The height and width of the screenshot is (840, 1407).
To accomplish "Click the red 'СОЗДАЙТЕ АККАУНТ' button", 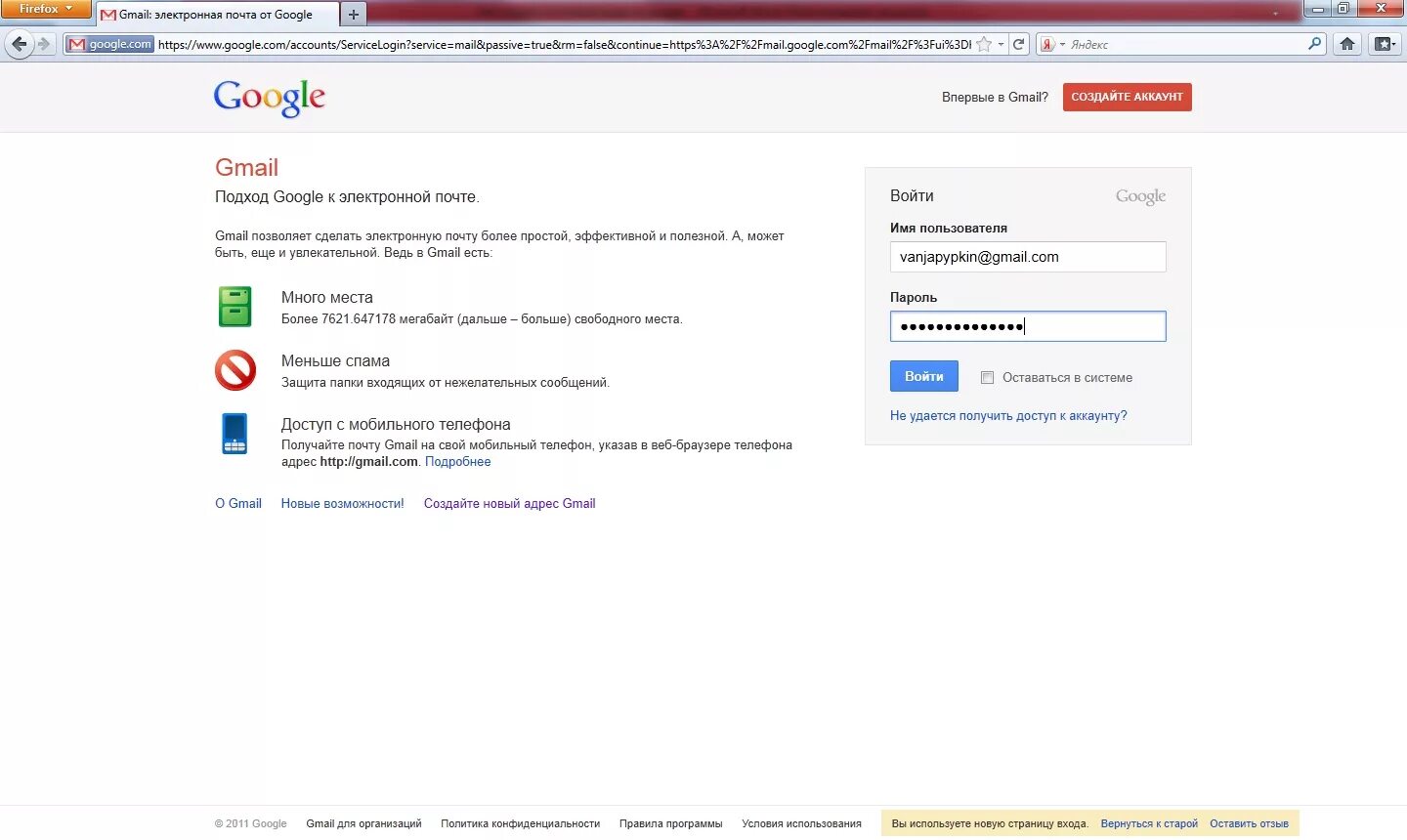I will (1128, 97).
